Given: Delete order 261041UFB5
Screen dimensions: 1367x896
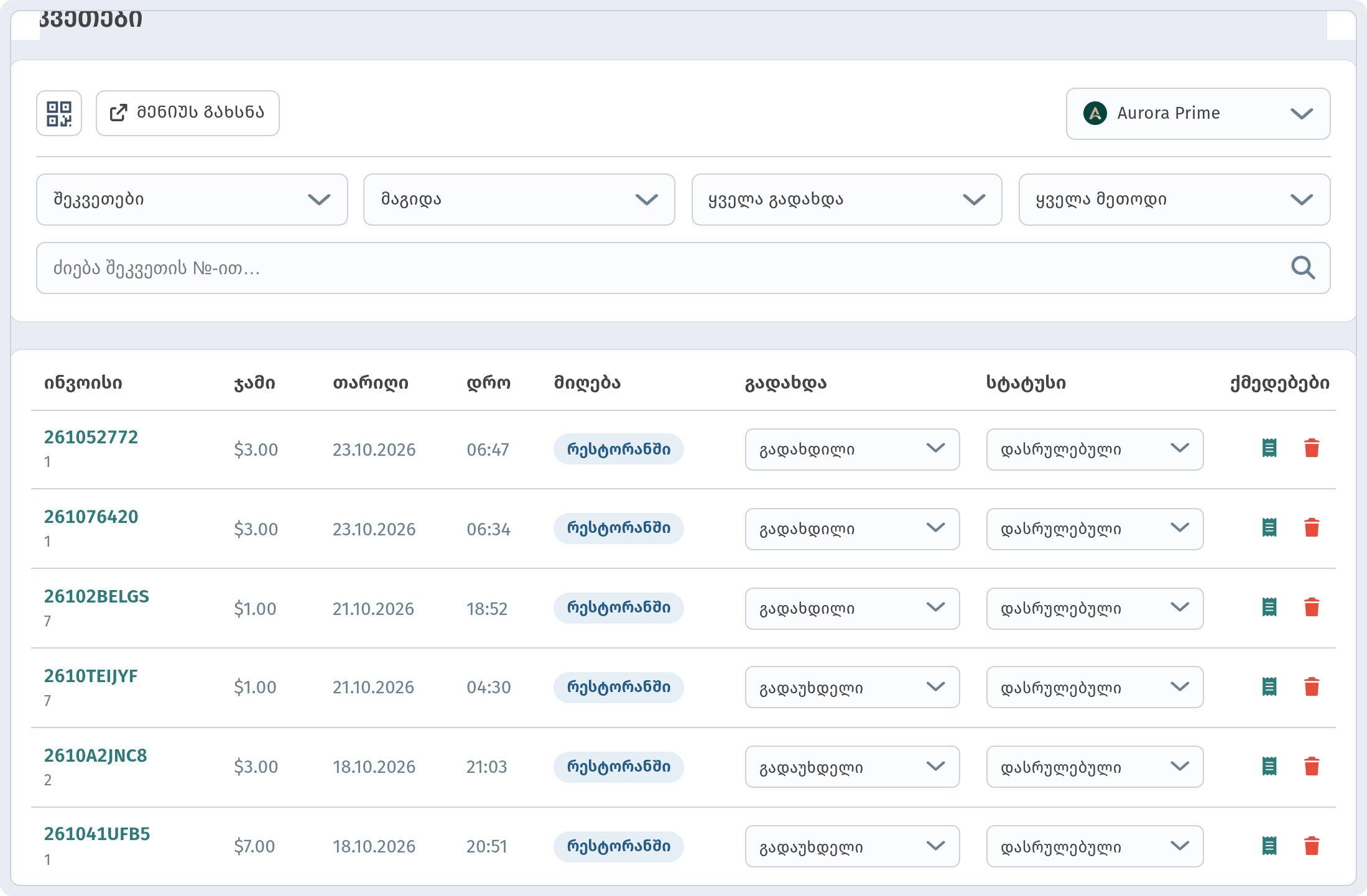Looking at the screenshot, I should tap(1312, 846).
